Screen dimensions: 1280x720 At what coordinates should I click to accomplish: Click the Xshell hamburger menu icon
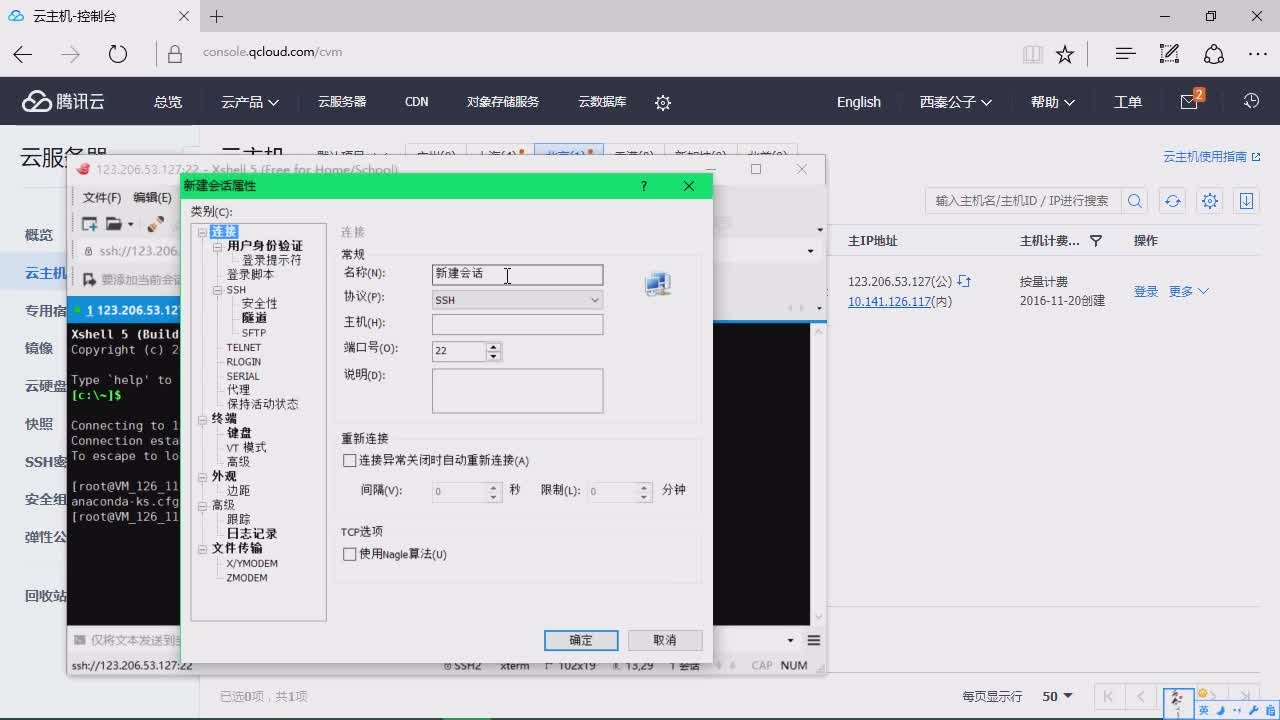coord(814,640)
